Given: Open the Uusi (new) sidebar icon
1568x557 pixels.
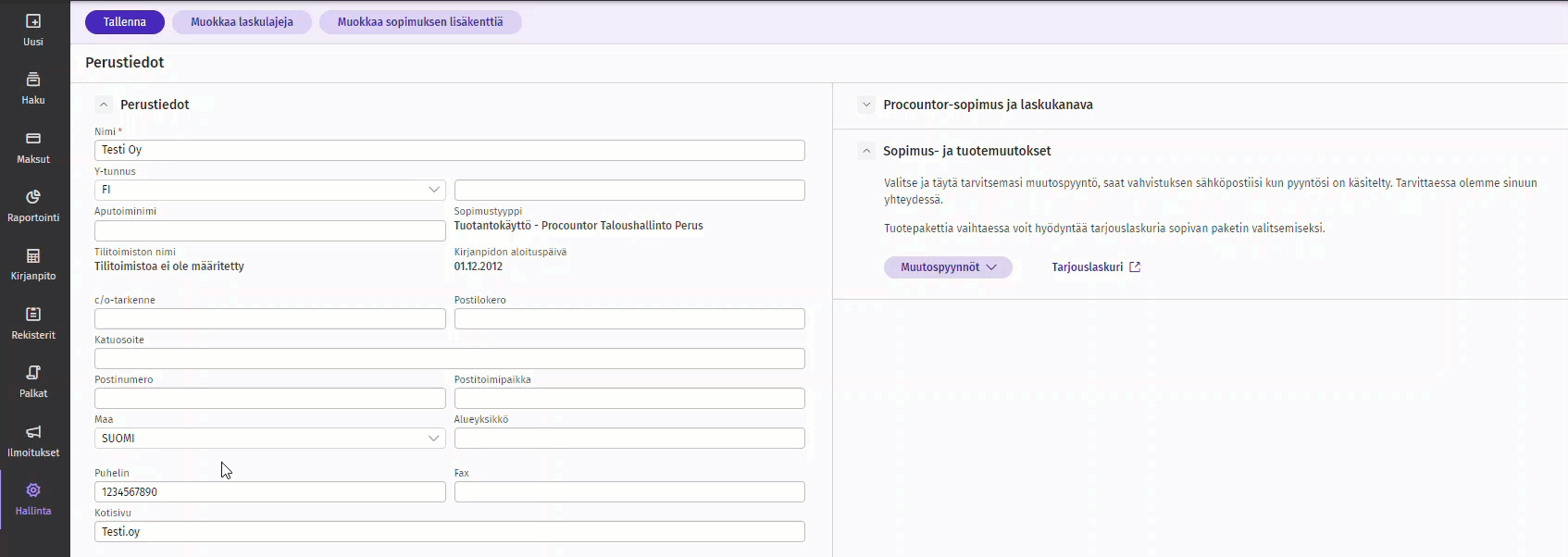Looking at the screenshot, I should tap(33, 21).
